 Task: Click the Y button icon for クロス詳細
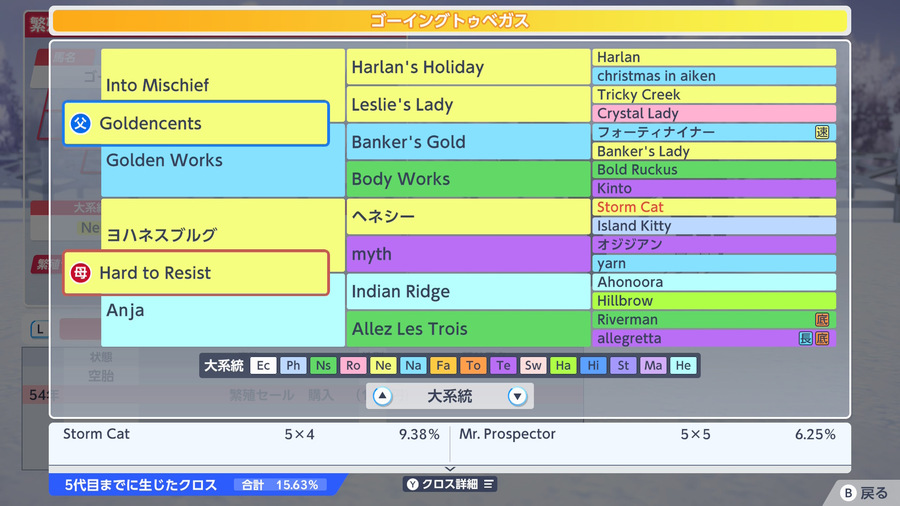413,484
